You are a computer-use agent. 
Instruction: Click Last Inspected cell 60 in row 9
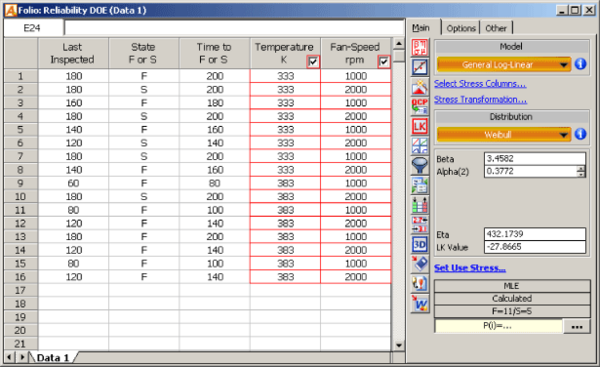point(73,183)
